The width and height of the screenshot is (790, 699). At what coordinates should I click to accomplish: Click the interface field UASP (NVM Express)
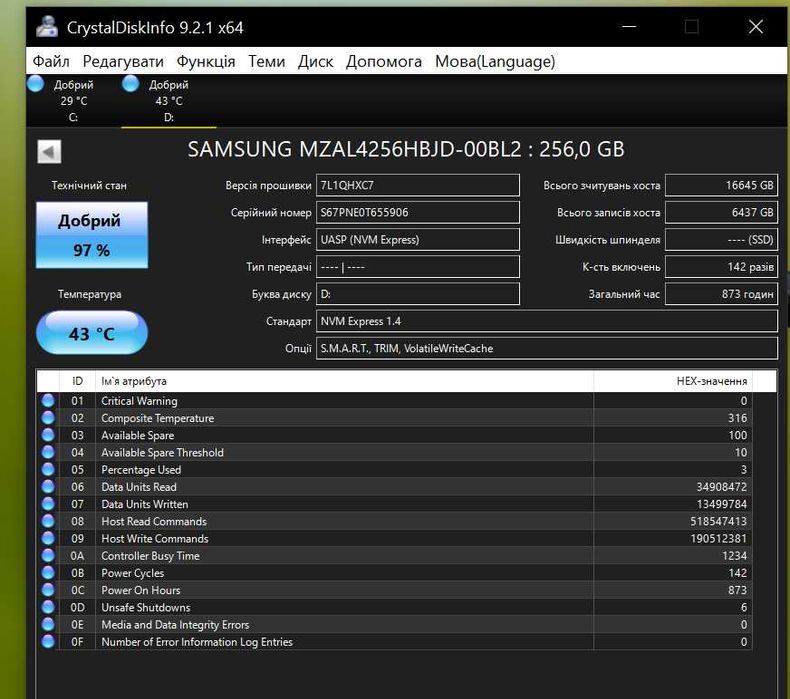pyautogui.click(x=418, y=239)
